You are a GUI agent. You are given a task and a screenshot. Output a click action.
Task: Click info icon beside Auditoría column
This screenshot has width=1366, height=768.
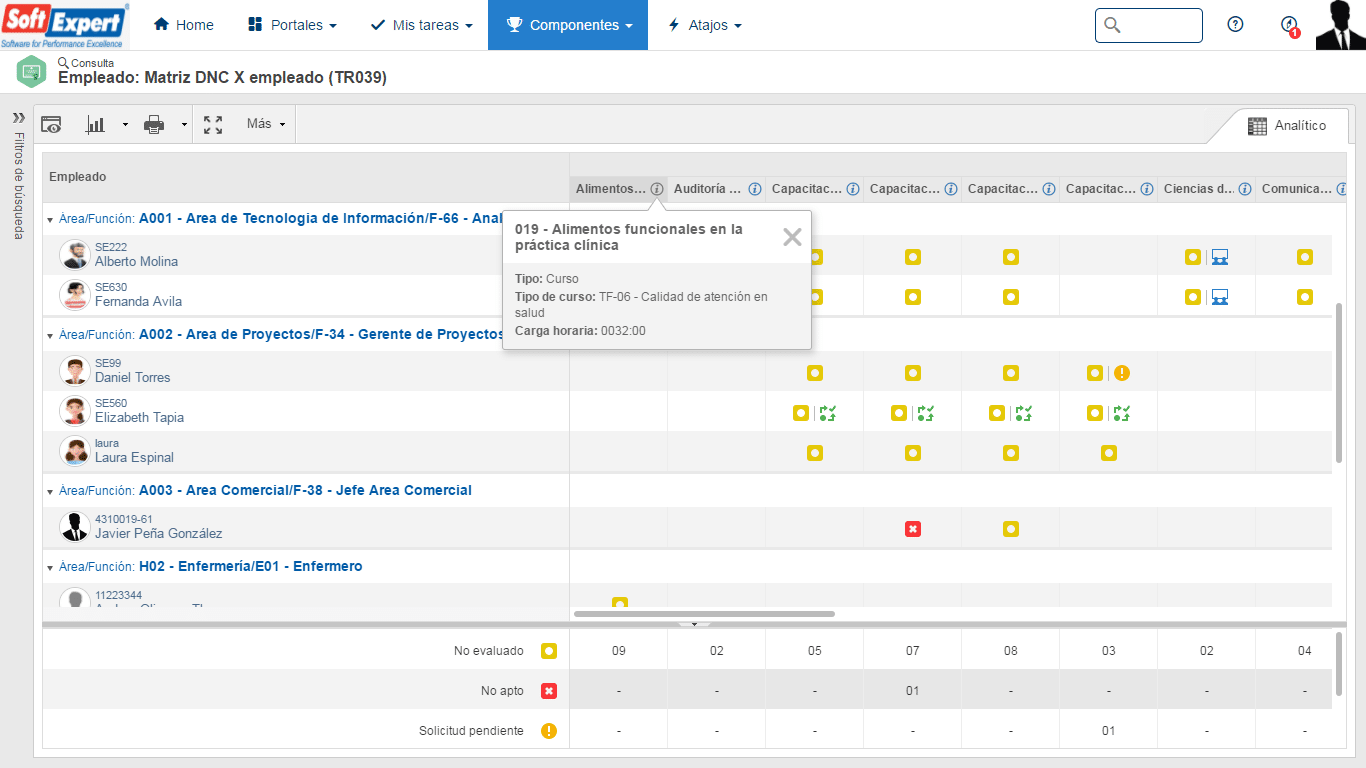[x=755, y=189]
